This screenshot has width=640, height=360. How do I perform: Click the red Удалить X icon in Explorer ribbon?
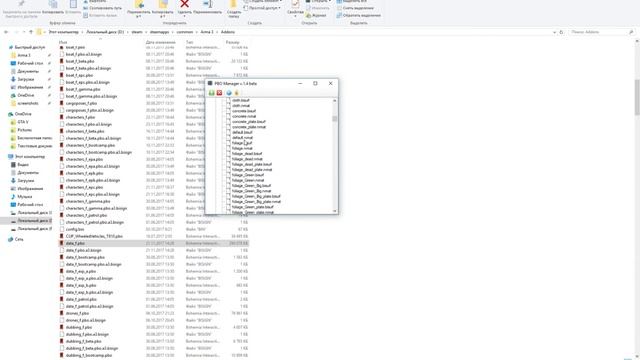click(184, 4)
